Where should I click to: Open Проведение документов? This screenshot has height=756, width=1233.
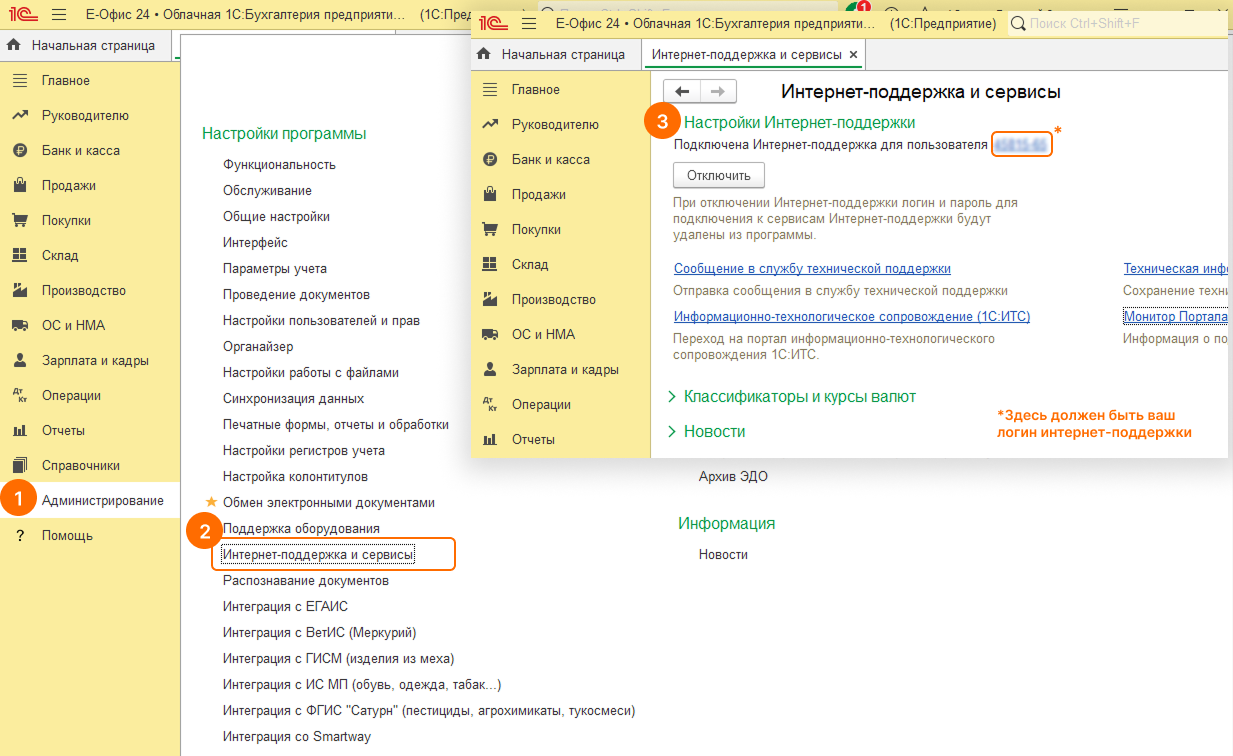[296, 295]
